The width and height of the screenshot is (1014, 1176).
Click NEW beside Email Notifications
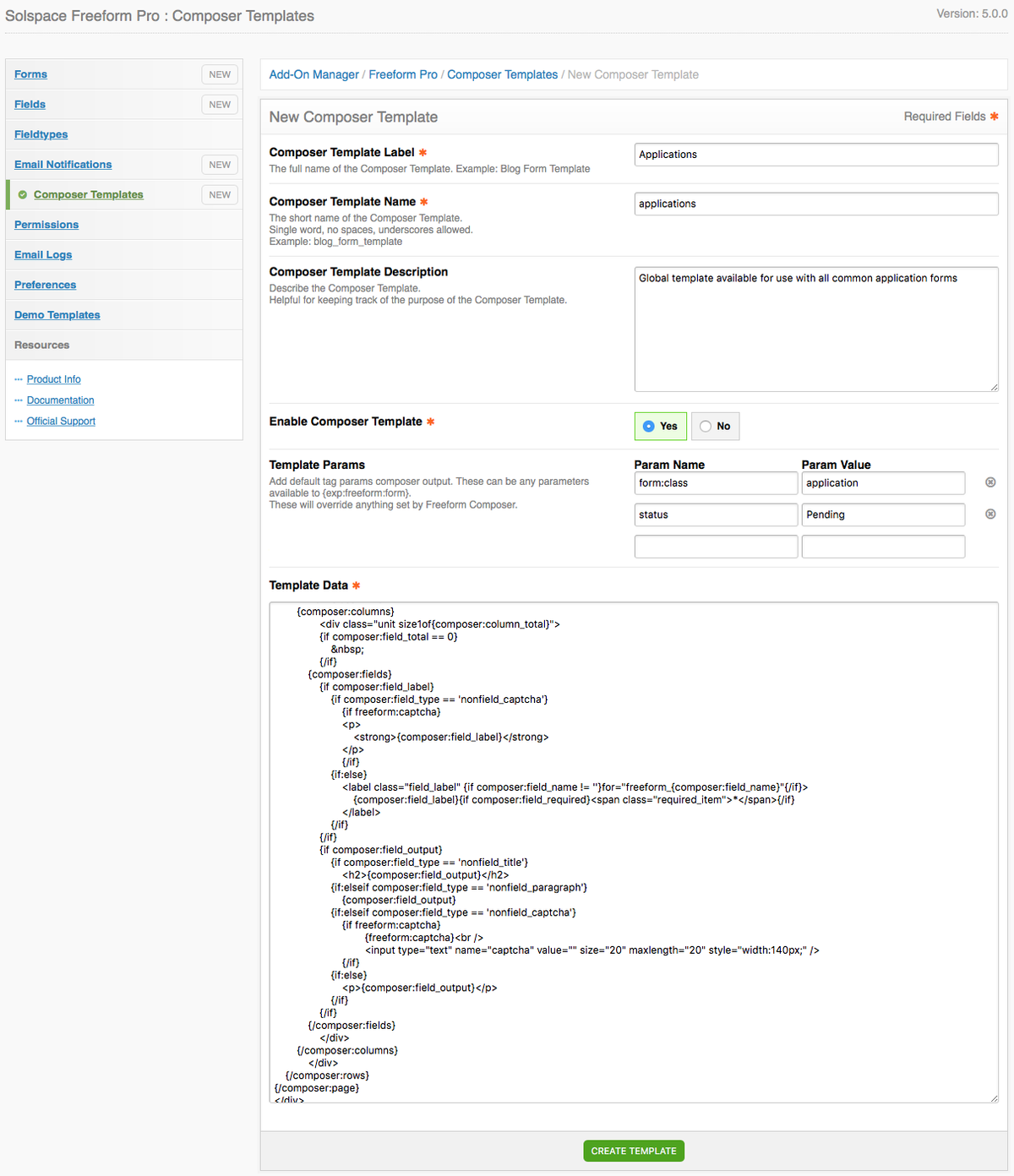pos(220,165)
